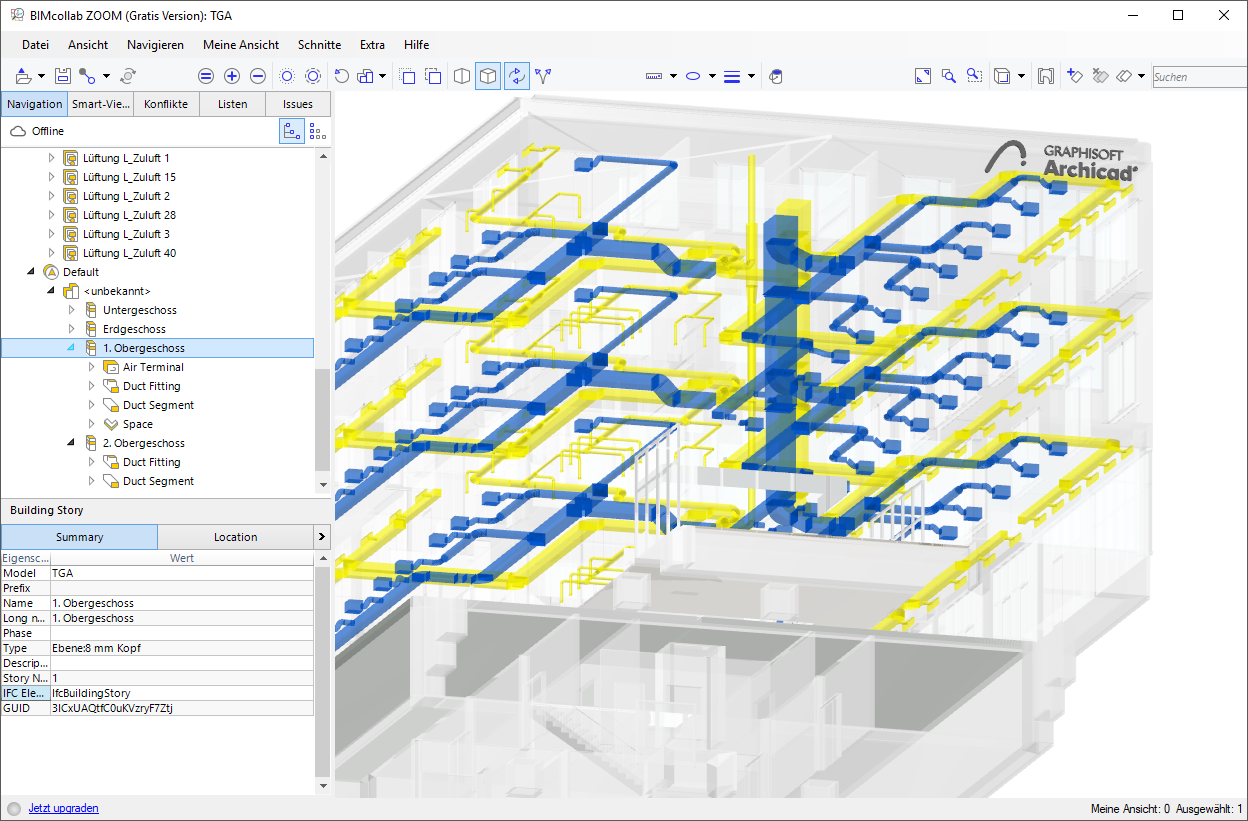Toggle the perspective cube view button
1248x821 pixels.
(x=488, y=76)
